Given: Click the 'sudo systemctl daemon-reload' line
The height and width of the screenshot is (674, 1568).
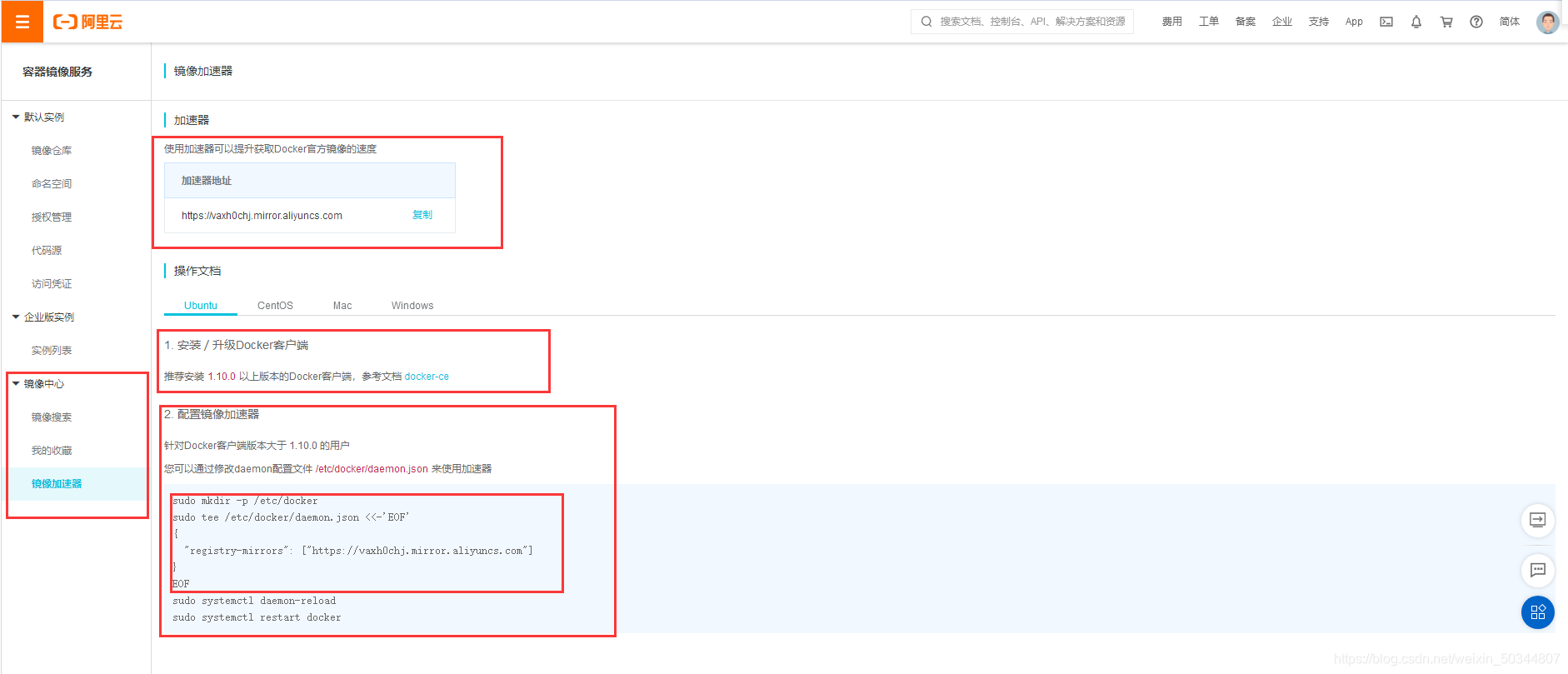Looking at the screenshot, I should coord(254,601).
